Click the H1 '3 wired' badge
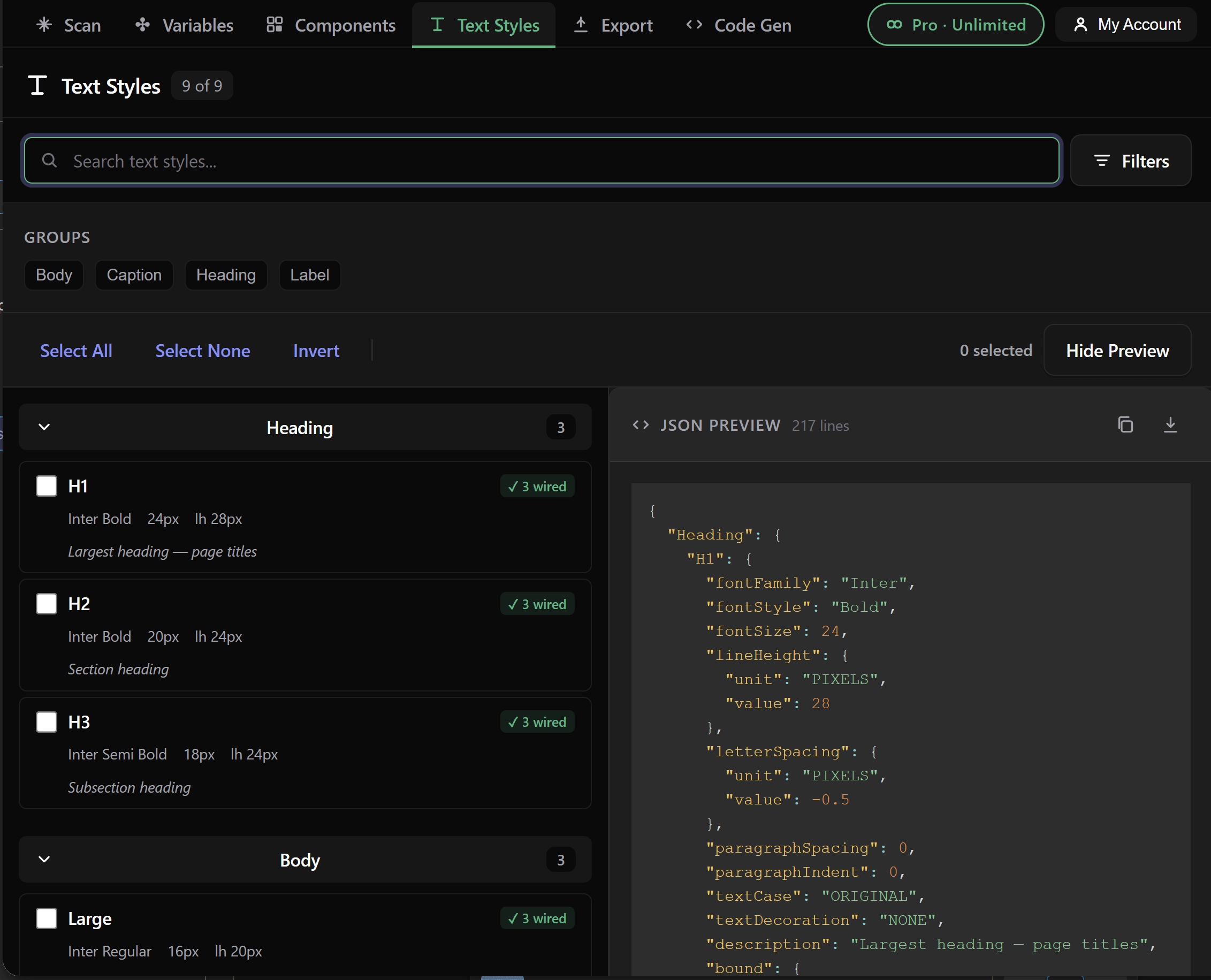The image size is (1211, 980). pyautogui.click(x=537, y=486)
